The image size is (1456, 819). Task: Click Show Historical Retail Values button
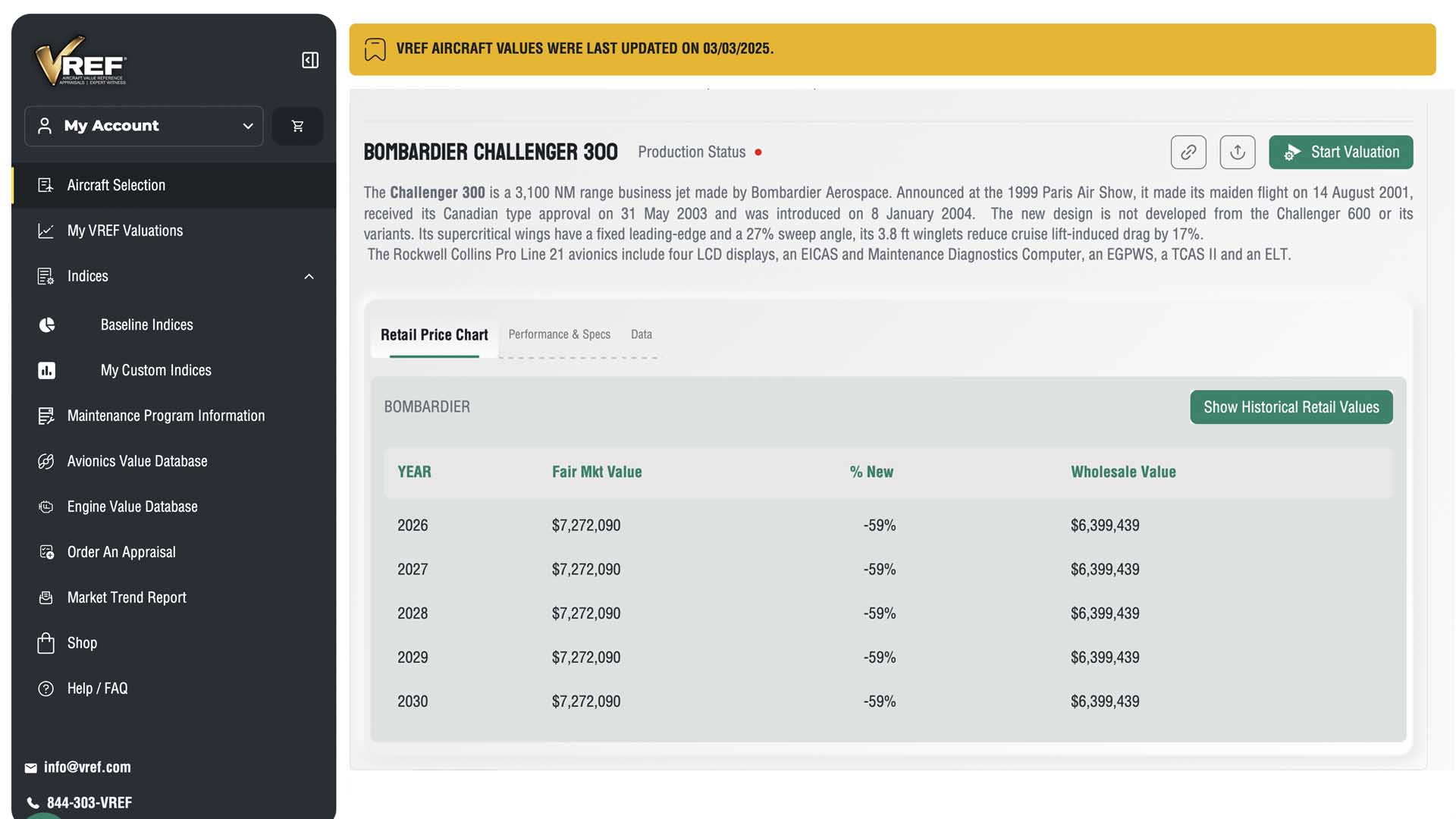click(1291, 407)
